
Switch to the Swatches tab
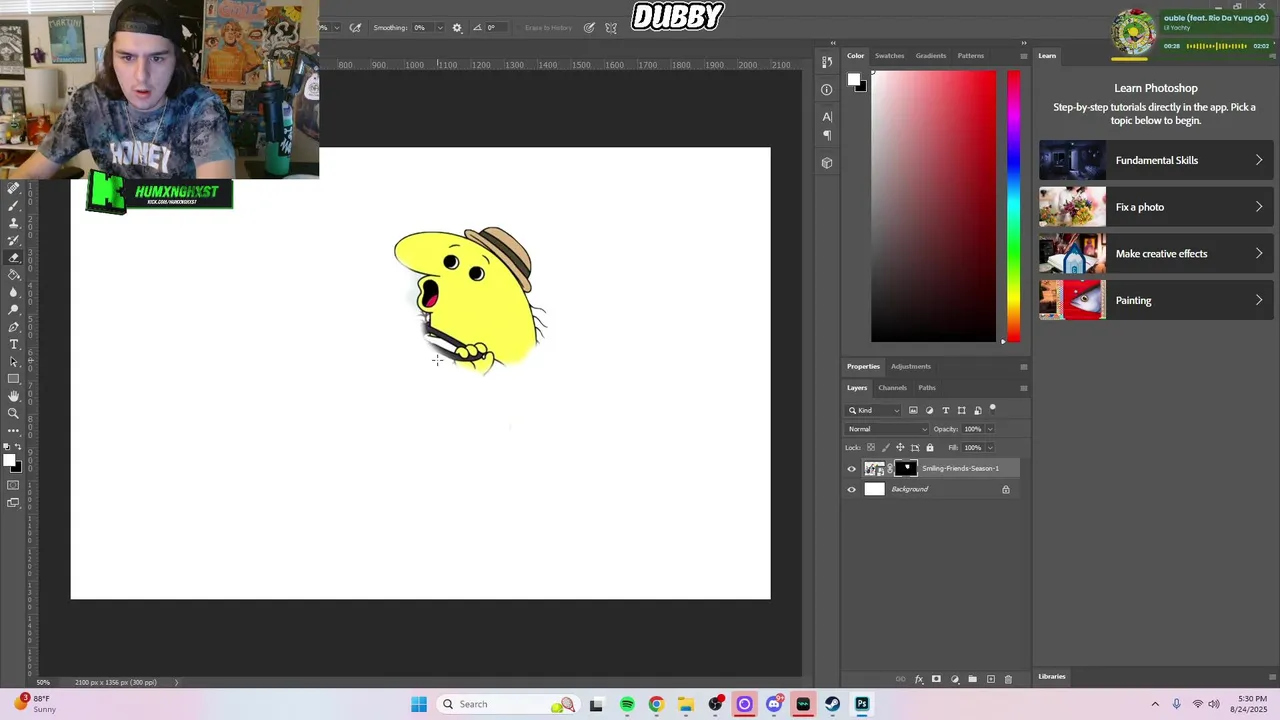pyautogui.click(x=889, y=56)
